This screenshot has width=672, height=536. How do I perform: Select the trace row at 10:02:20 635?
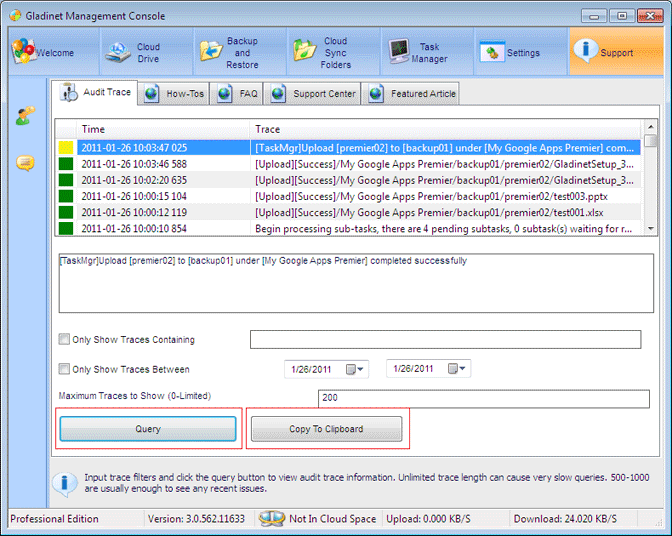[x=348, y=180]
